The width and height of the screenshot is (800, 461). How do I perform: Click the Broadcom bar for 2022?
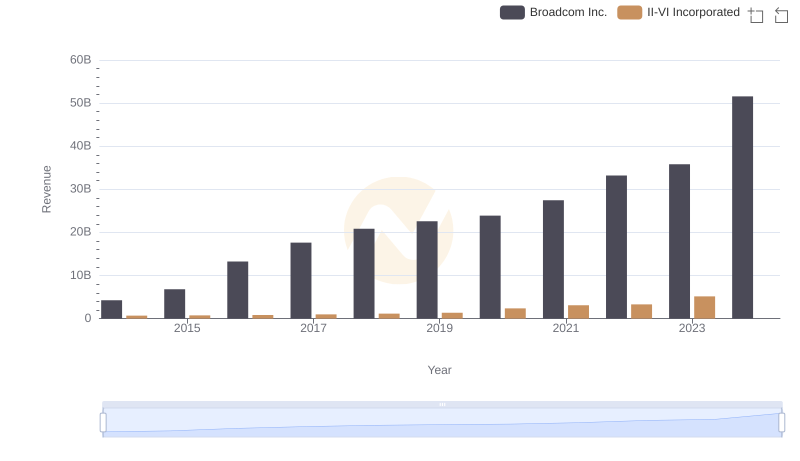coord(616,247)
